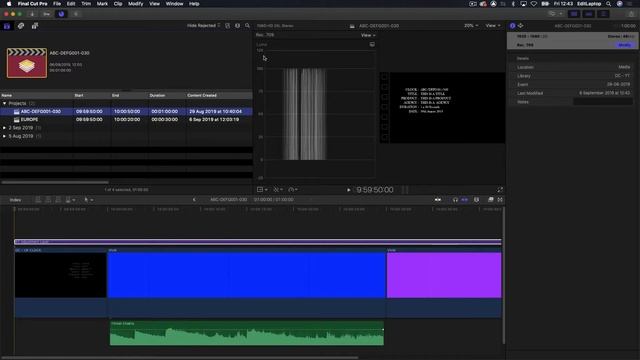
Task: Toggle video skimming in timeline
Action: pyautogui.click(x=438, y=200)
